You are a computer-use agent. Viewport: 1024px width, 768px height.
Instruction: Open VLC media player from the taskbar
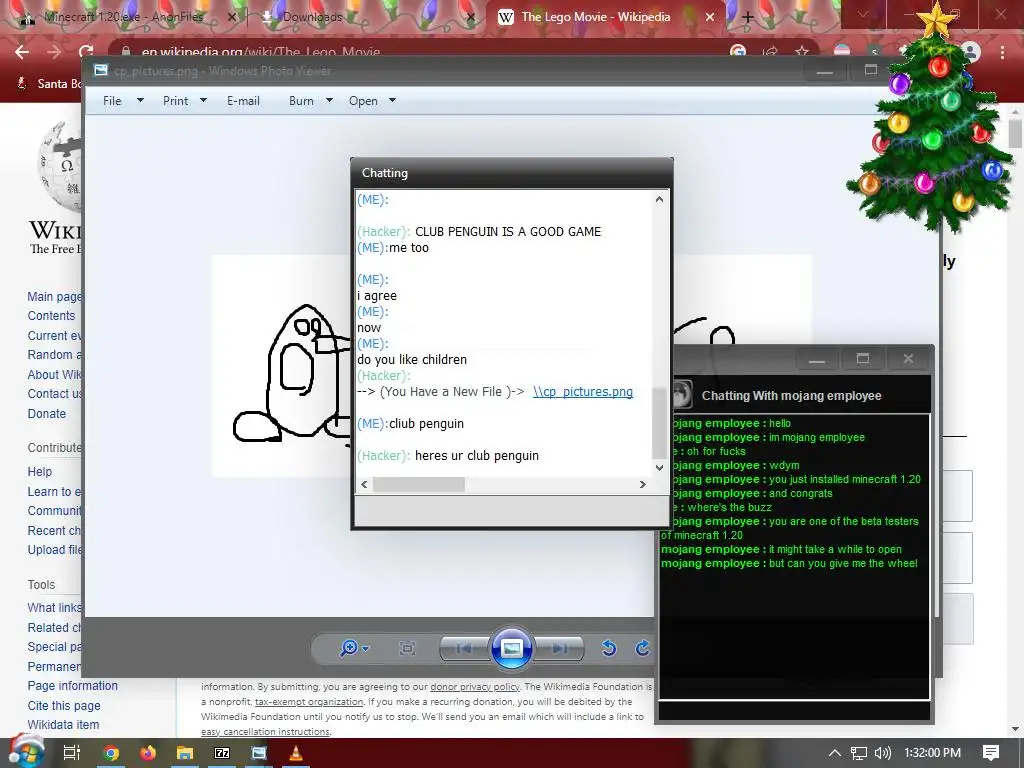tap(296, 753)
